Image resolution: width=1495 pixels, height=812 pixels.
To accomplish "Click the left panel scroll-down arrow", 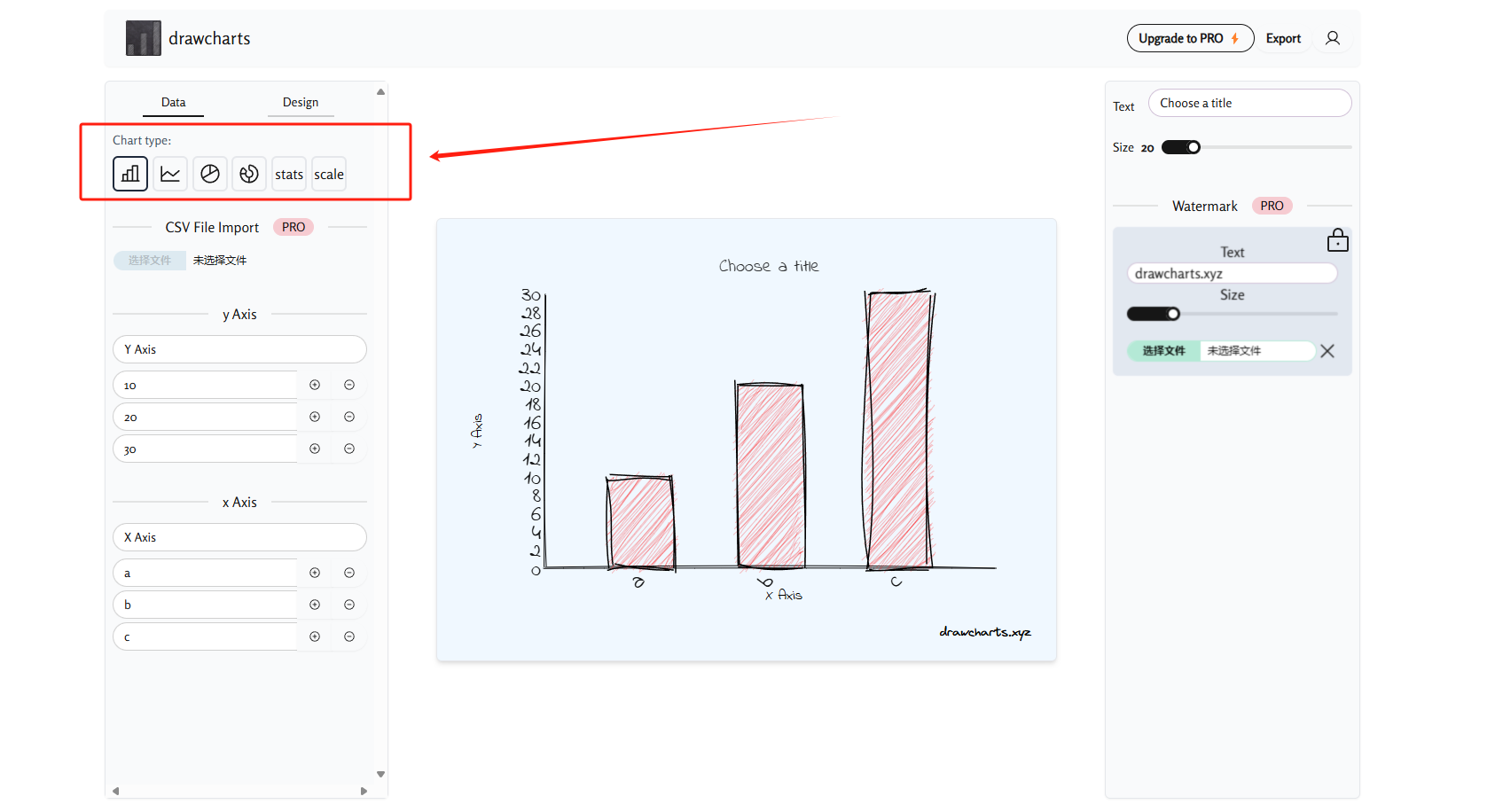I will point(380,774).
